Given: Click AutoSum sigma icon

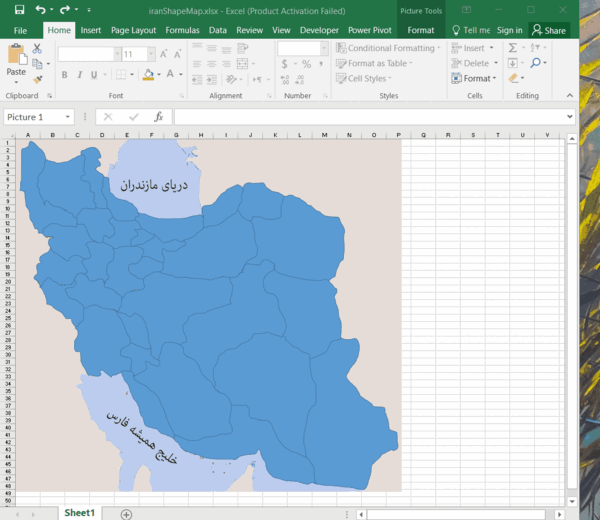Looking at the screenshot, I should [x=513, y=48].
